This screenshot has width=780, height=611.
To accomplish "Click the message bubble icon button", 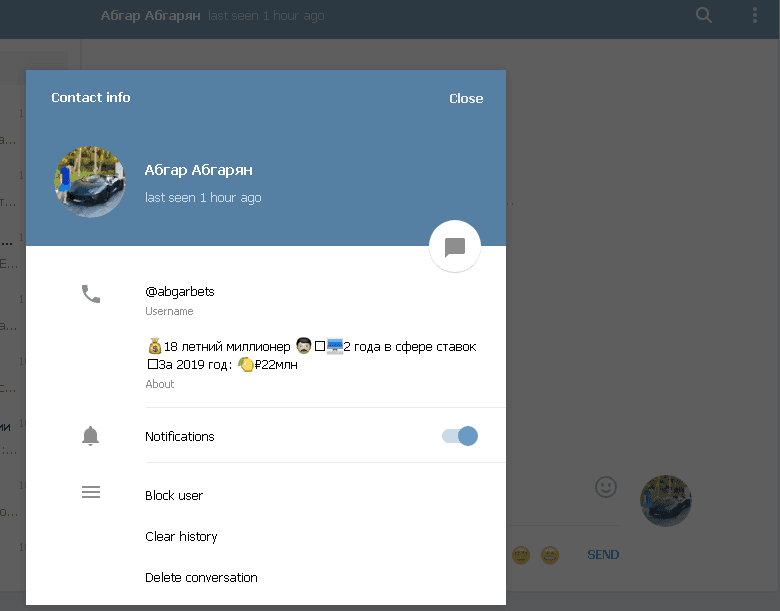I will coord(455,247).
